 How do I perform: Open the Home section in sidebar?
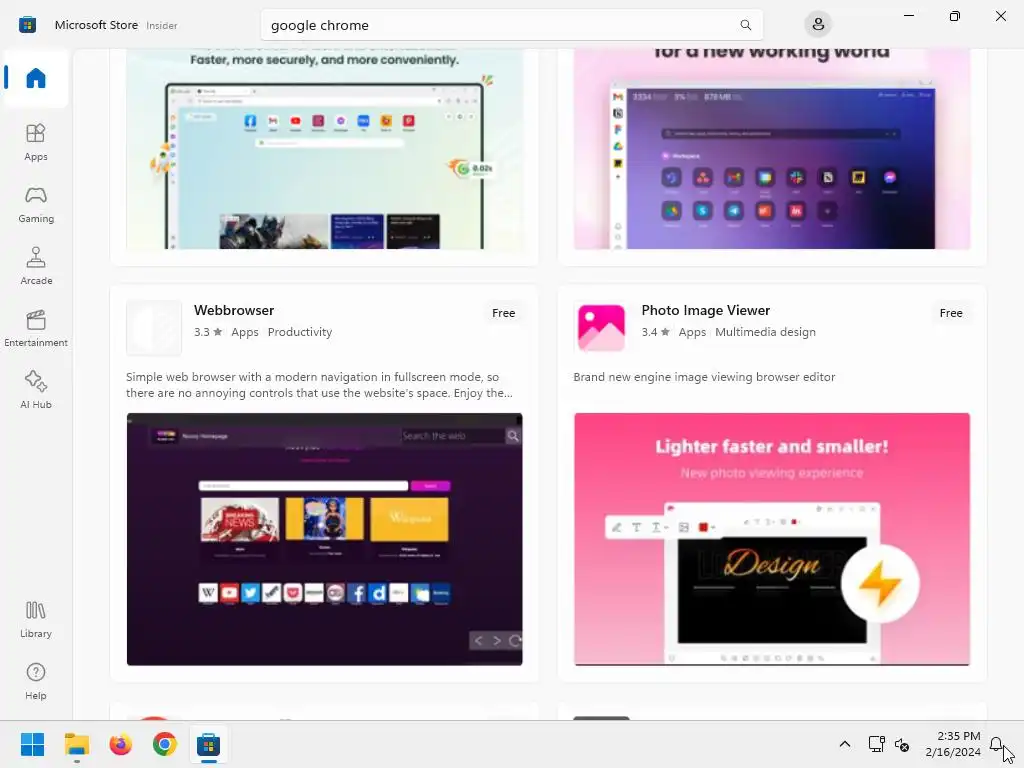pos(36,78)
